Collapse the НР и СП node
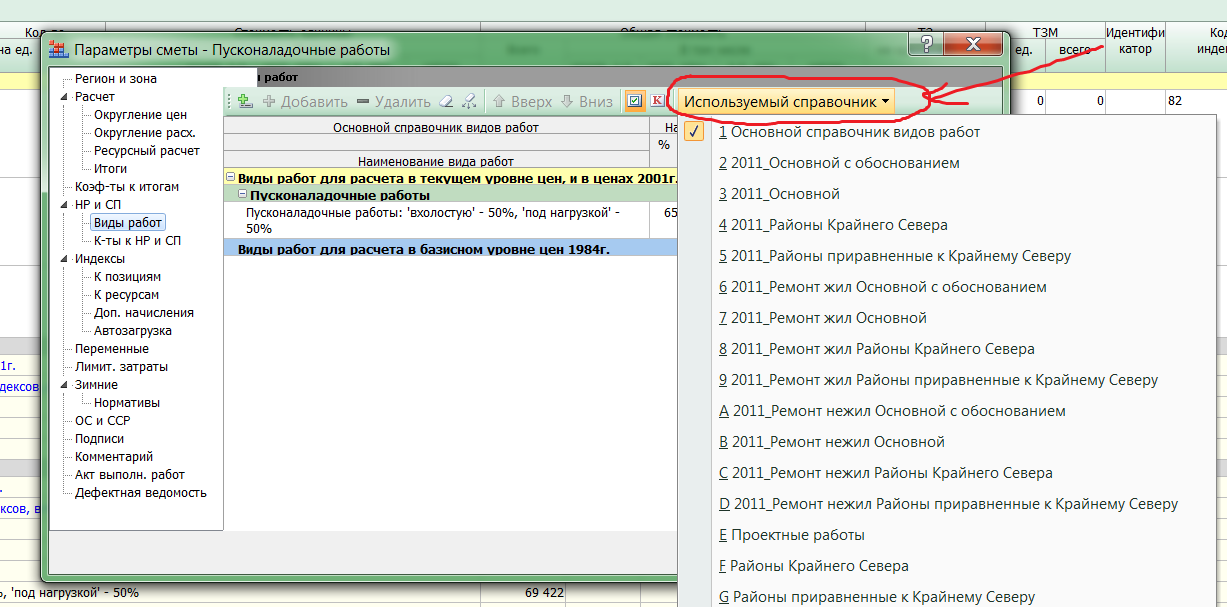1227x607 pixels. (x=65, y=205)
